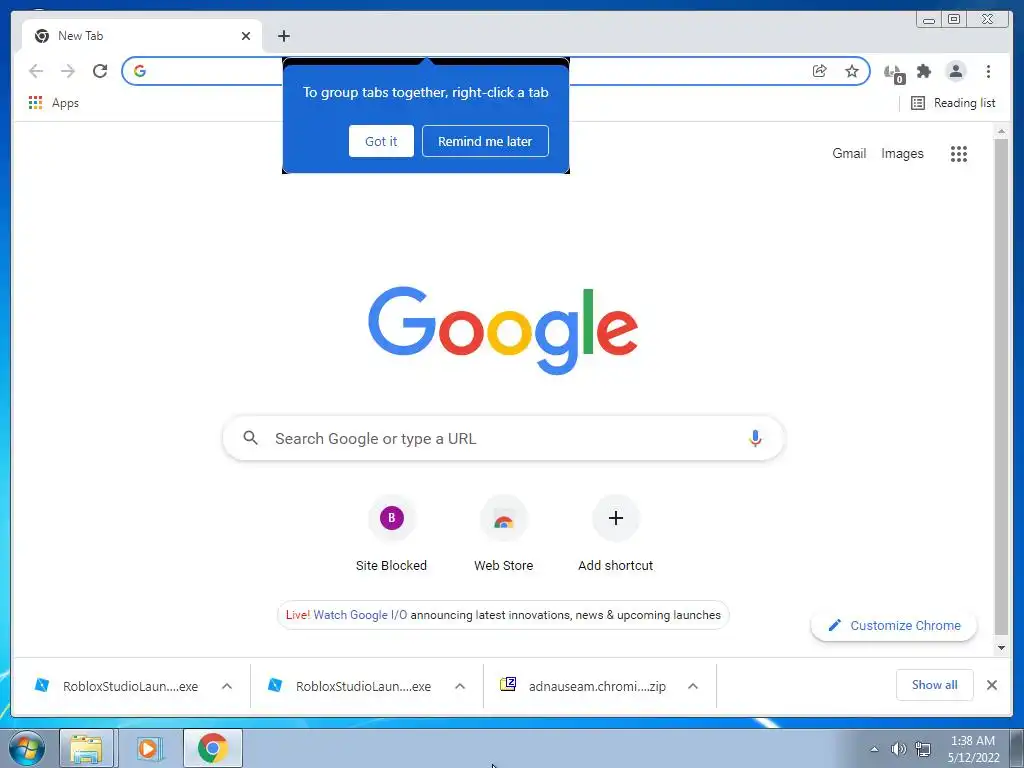Open the Extensions puzzle icon
The width and height of the screenshot is (1024, 768).
pos(924,71)
